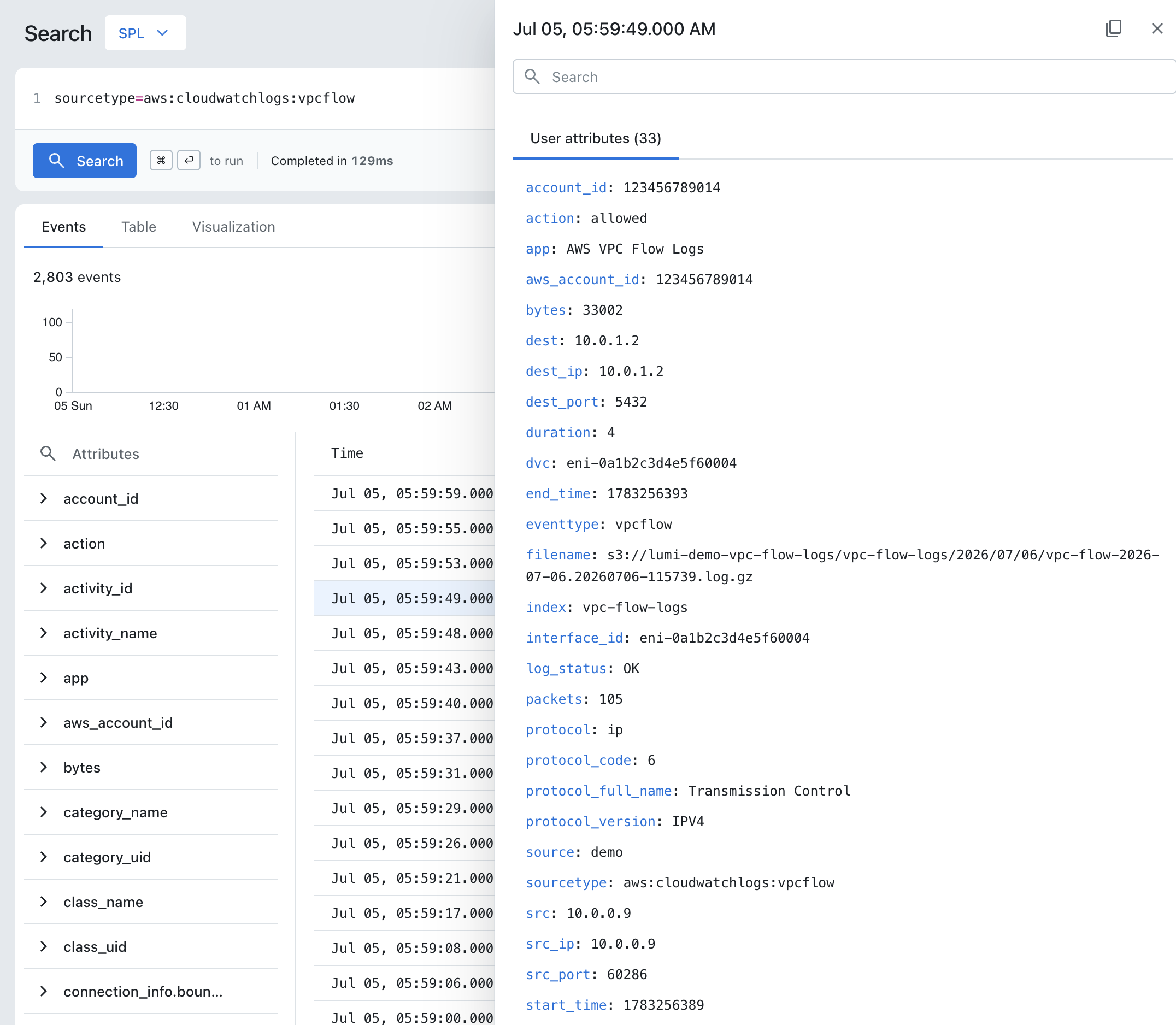Open the User attributes (33) tab

tap(596, 138)
